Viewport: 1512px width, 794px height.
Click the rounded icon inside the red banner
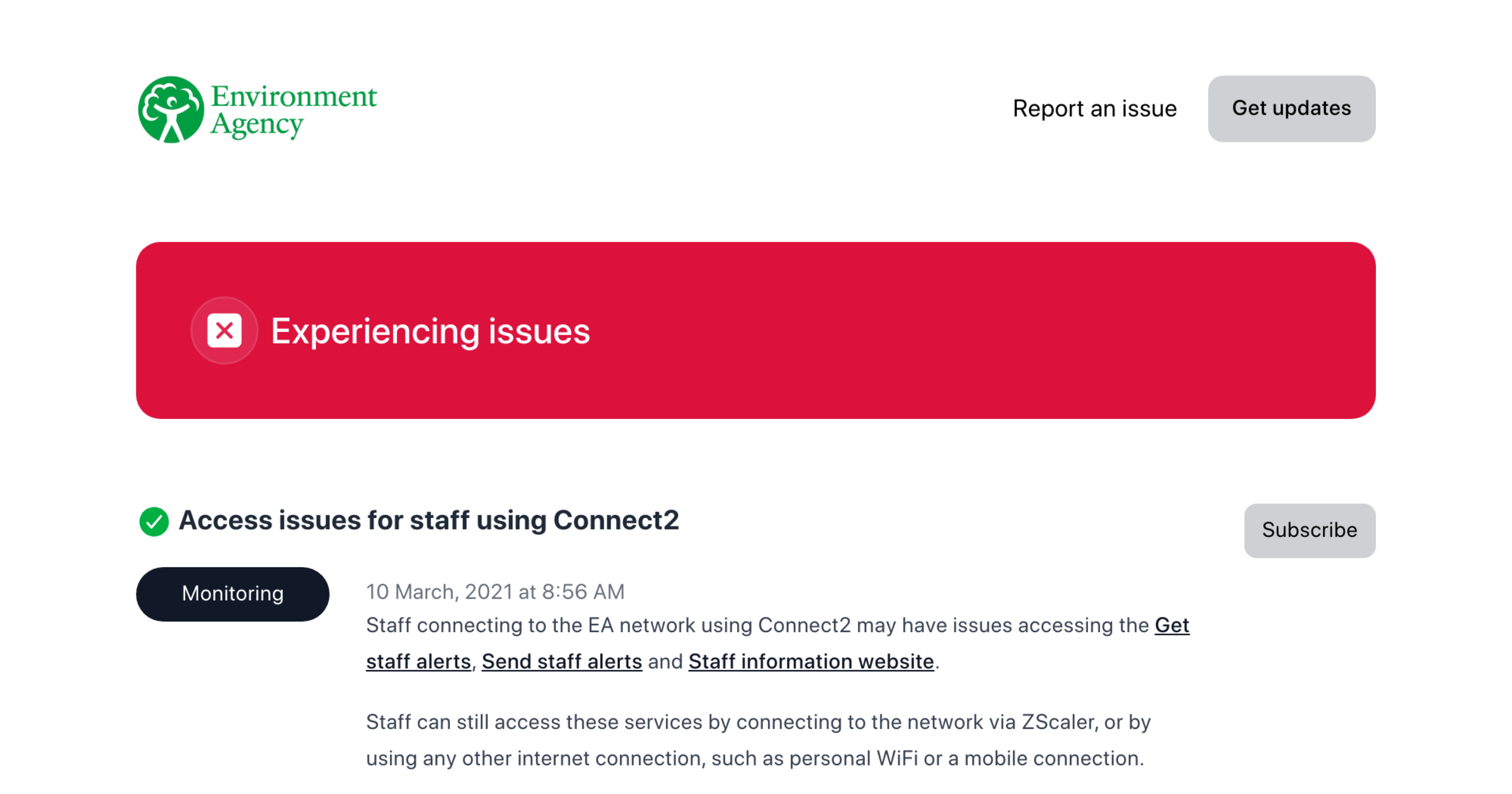click(224, 330)
